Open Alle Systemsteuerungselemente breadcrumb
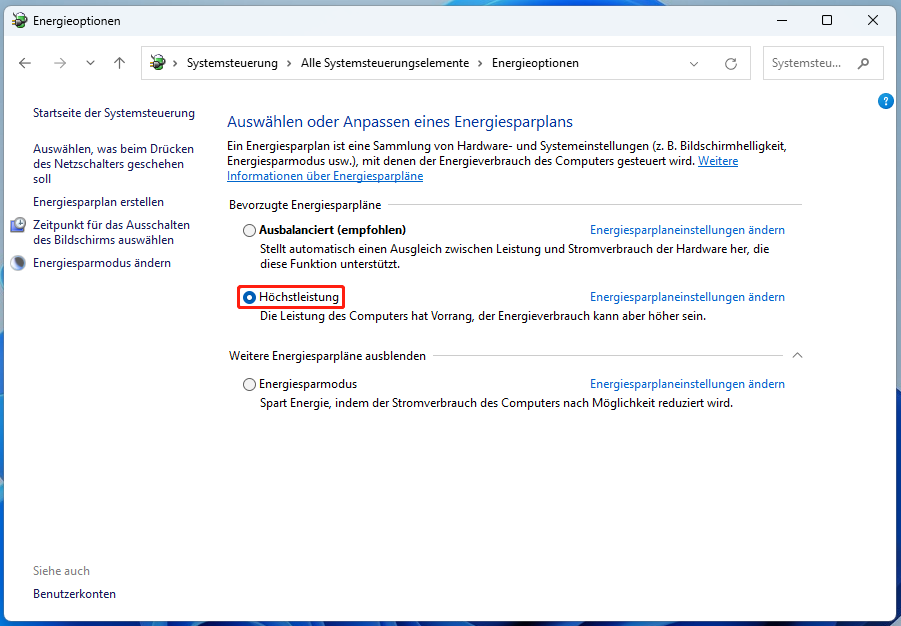 pos(385,63)
